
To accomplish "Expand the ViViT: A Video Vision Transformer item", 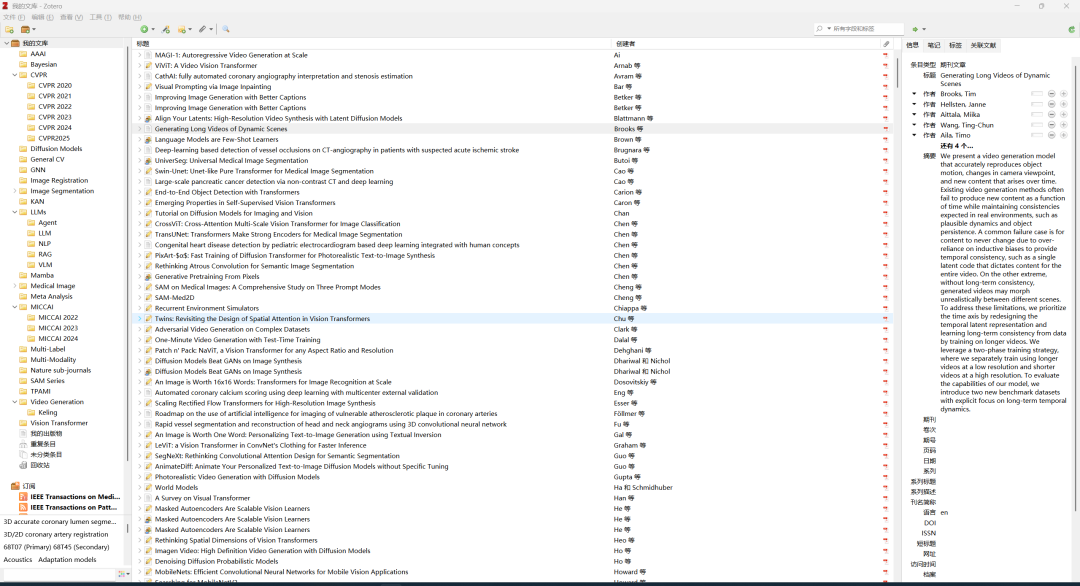I will pos(140,65).
